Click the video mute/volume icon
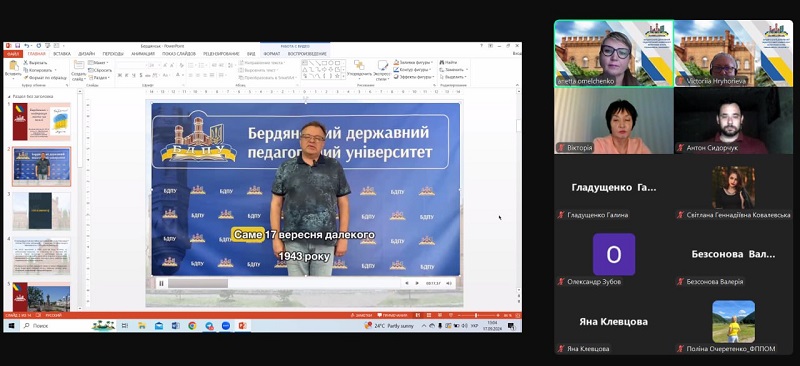 point(449,283)
